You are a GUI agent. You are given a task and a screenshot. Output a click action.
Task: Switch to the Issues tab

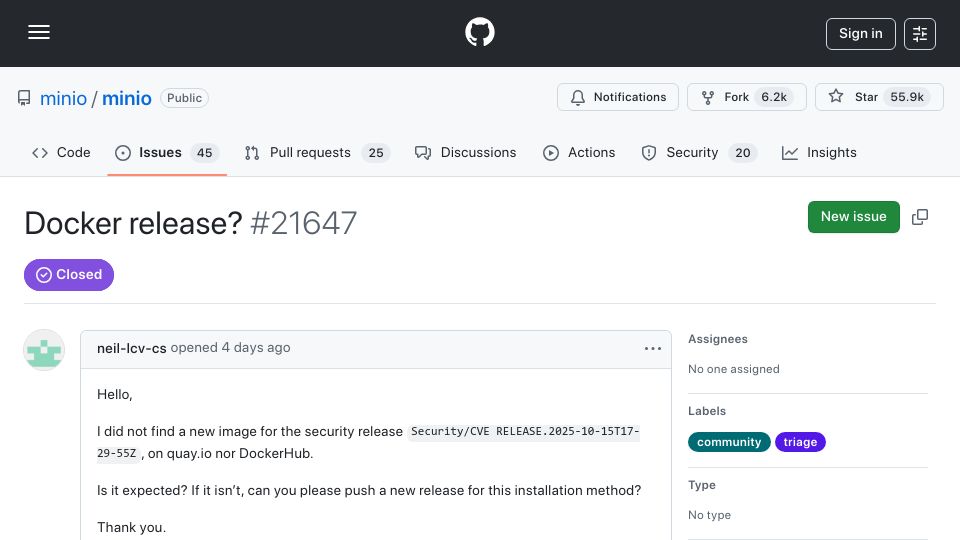point(167,152)
